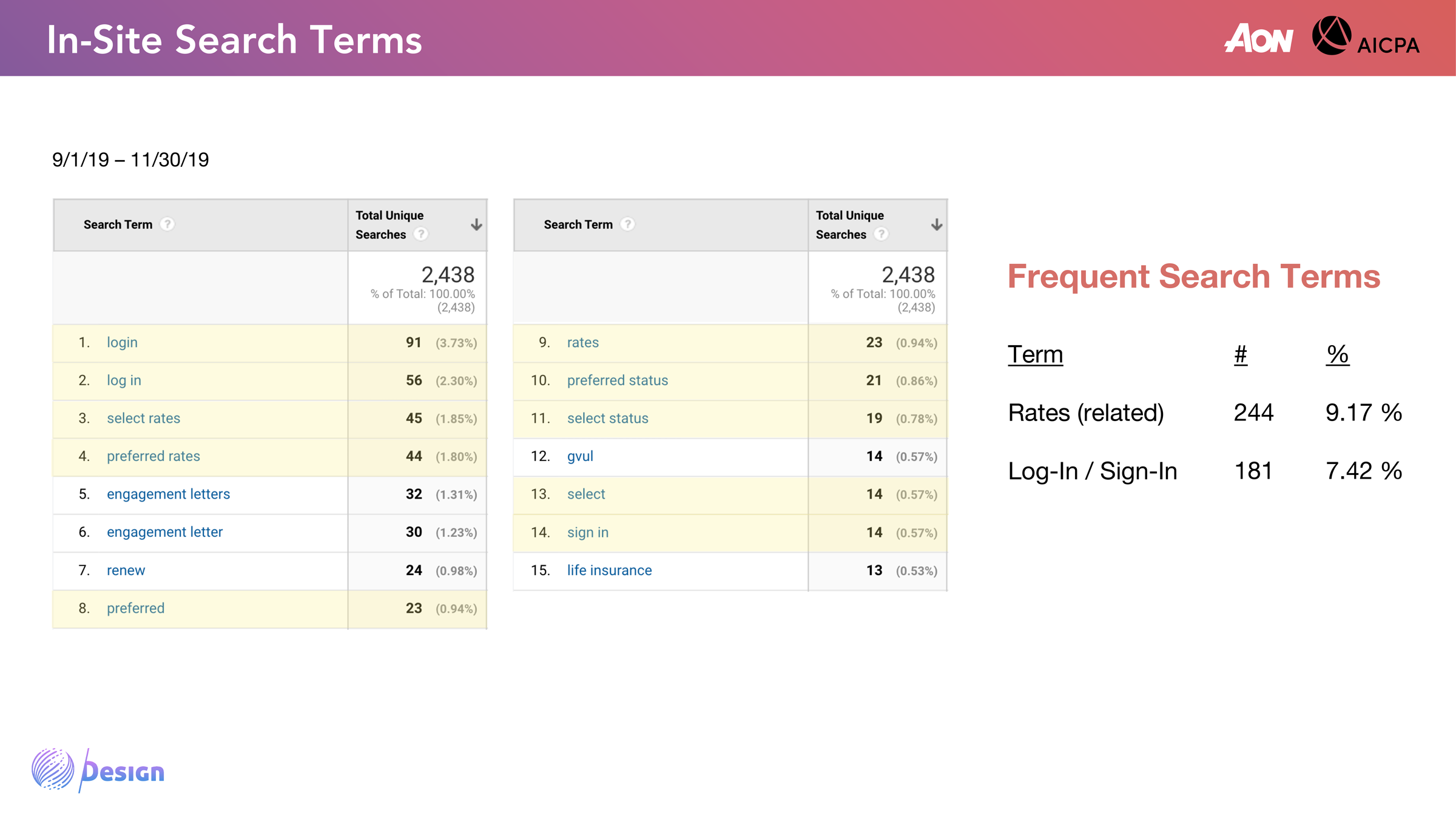
Task: Click the 'renew' search term link
Action: tap(126, 570)
